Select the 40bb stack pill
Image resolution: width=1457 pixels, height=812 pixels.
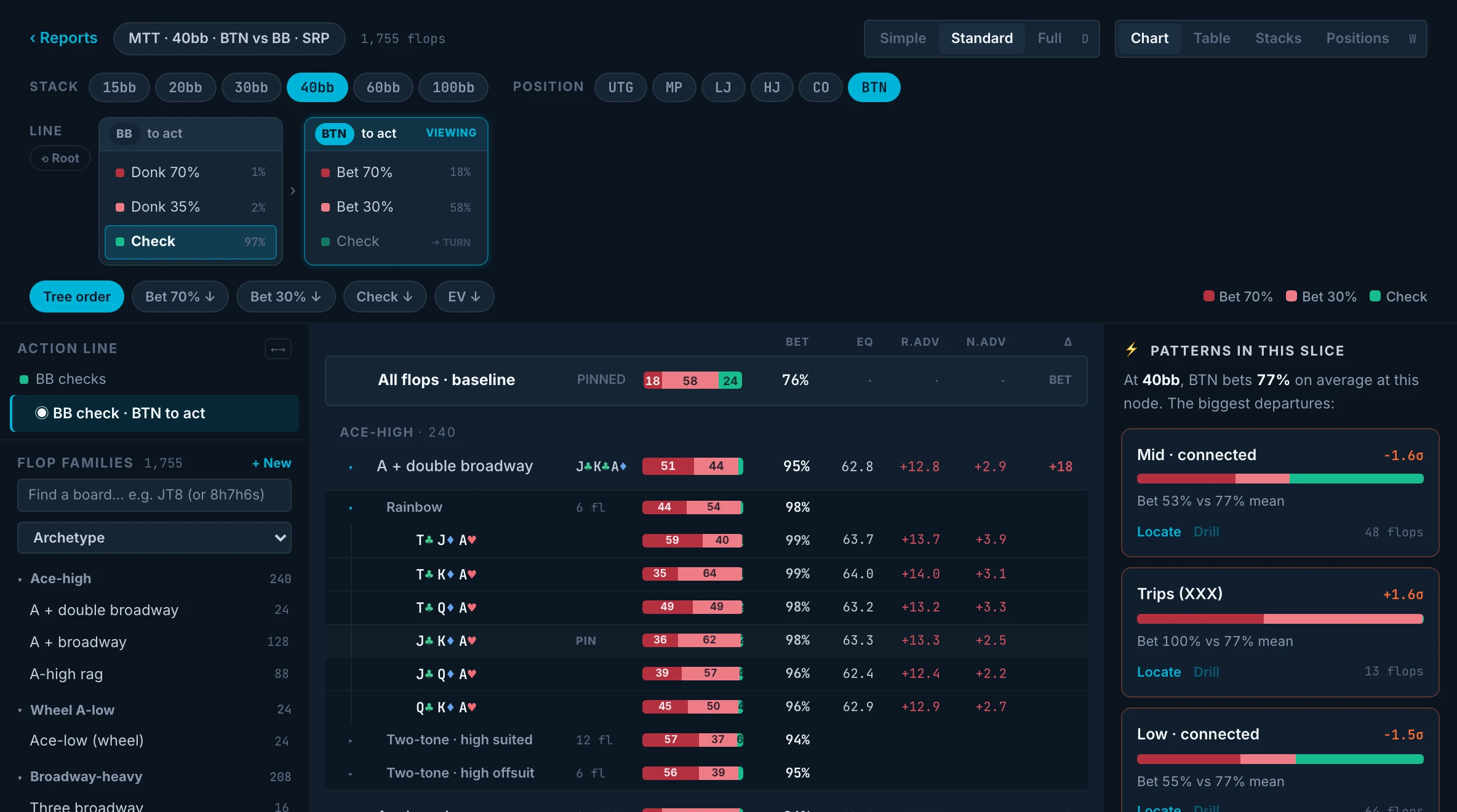(x=317, y=87)
